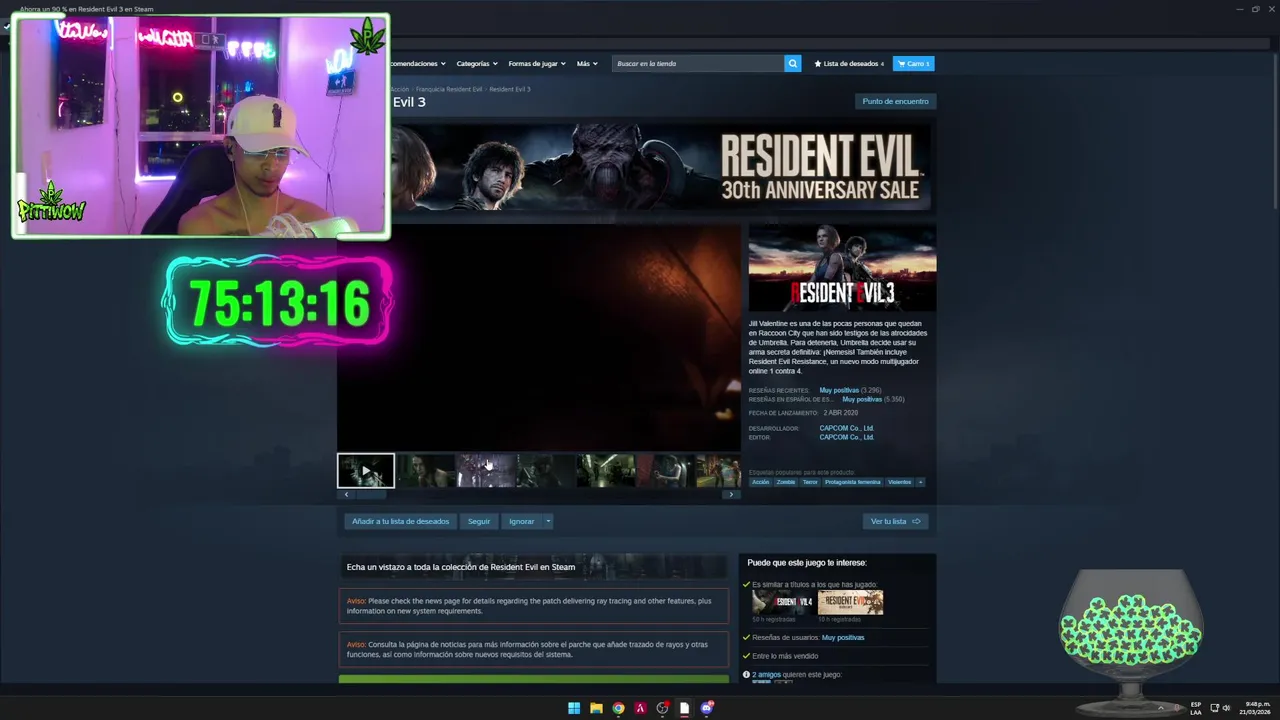This screenshot has width=1280, height=720.
Task: Play the trailer video thumbnail
Action: point(366,470)
